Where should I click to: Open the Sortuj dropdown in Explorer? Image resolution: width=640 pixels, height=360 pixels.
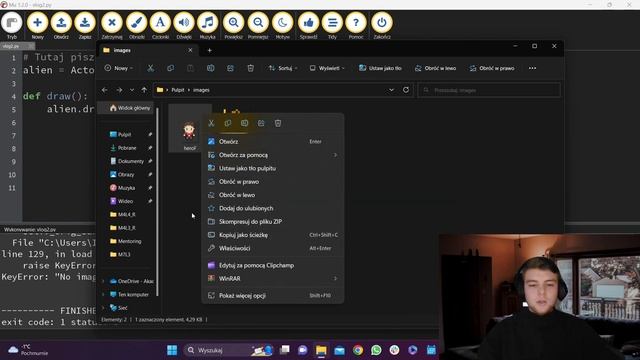click(282, 68)
